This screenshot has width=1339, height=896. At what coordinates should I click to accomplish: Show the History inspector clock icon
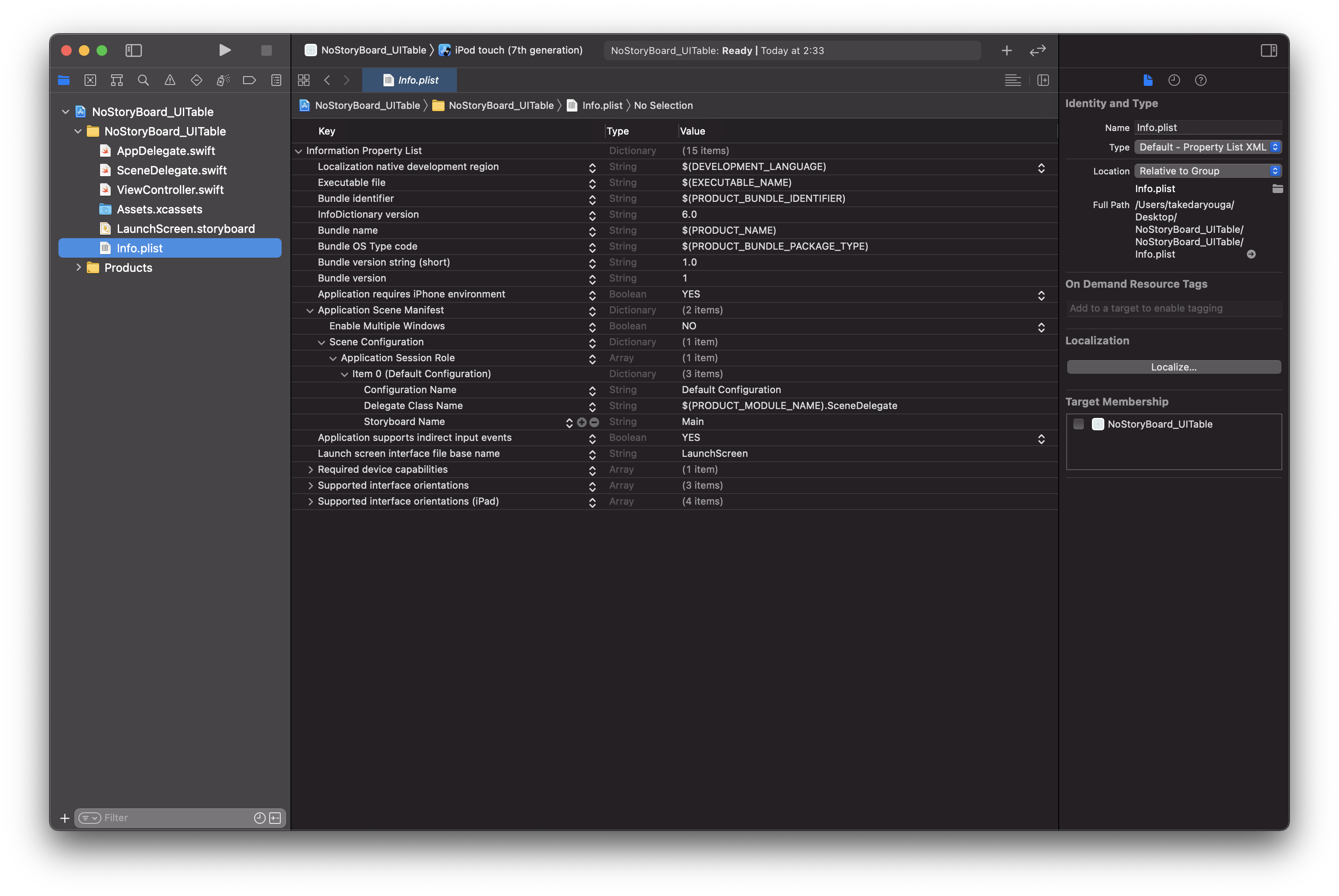[x=1174, y=80]
